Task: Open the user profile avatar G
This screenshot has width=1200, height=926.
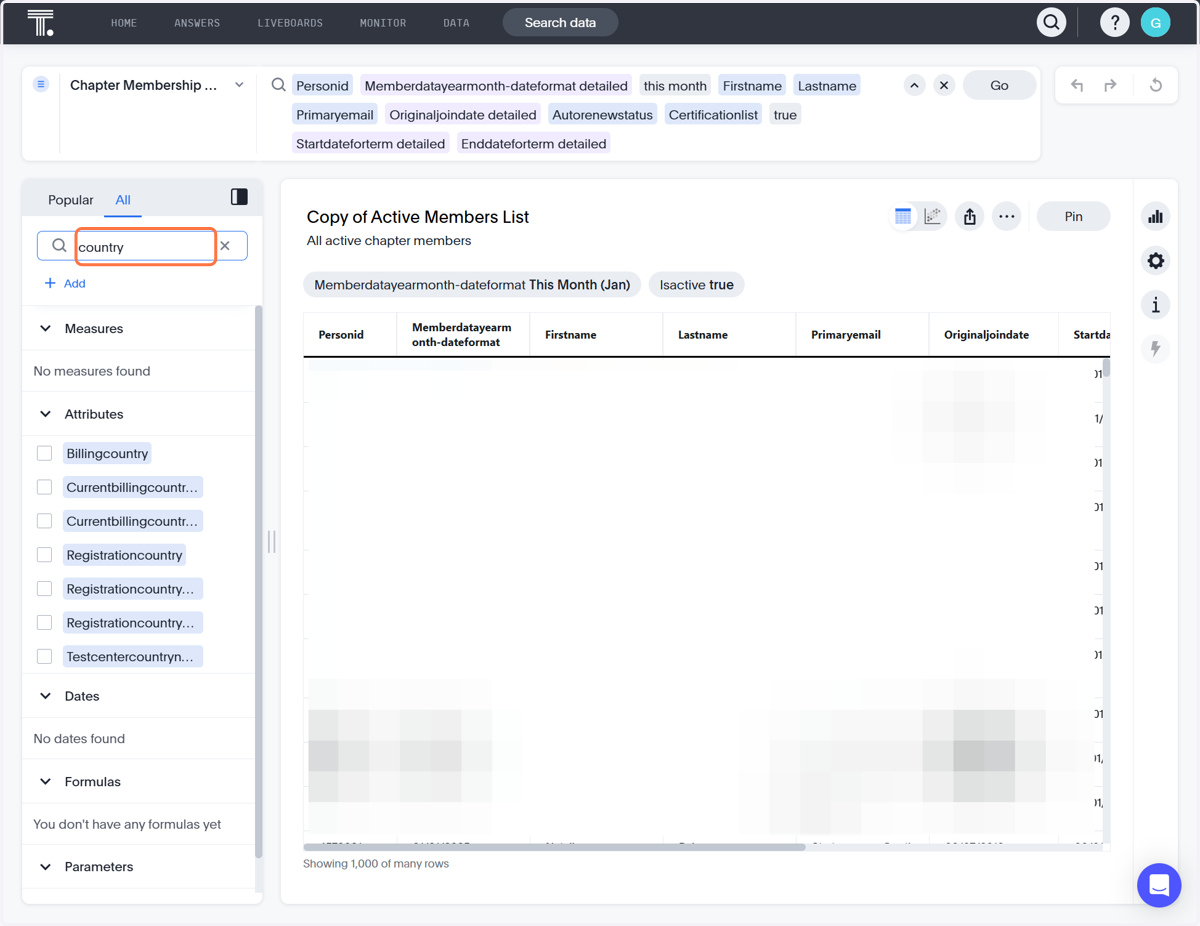Action: coord(1155,22)
